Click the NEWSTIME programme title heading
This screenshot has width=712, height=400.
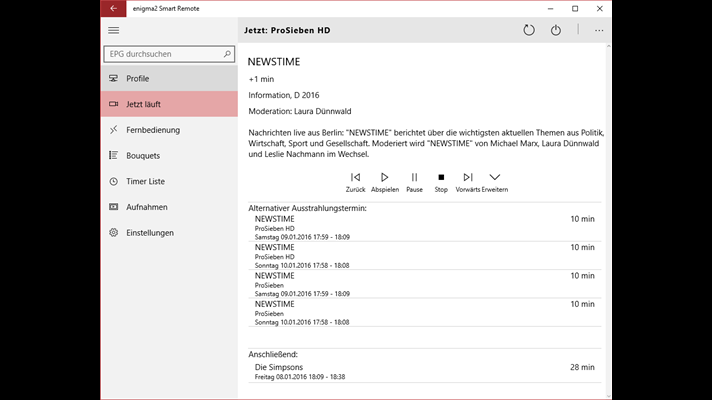[274, 62]
